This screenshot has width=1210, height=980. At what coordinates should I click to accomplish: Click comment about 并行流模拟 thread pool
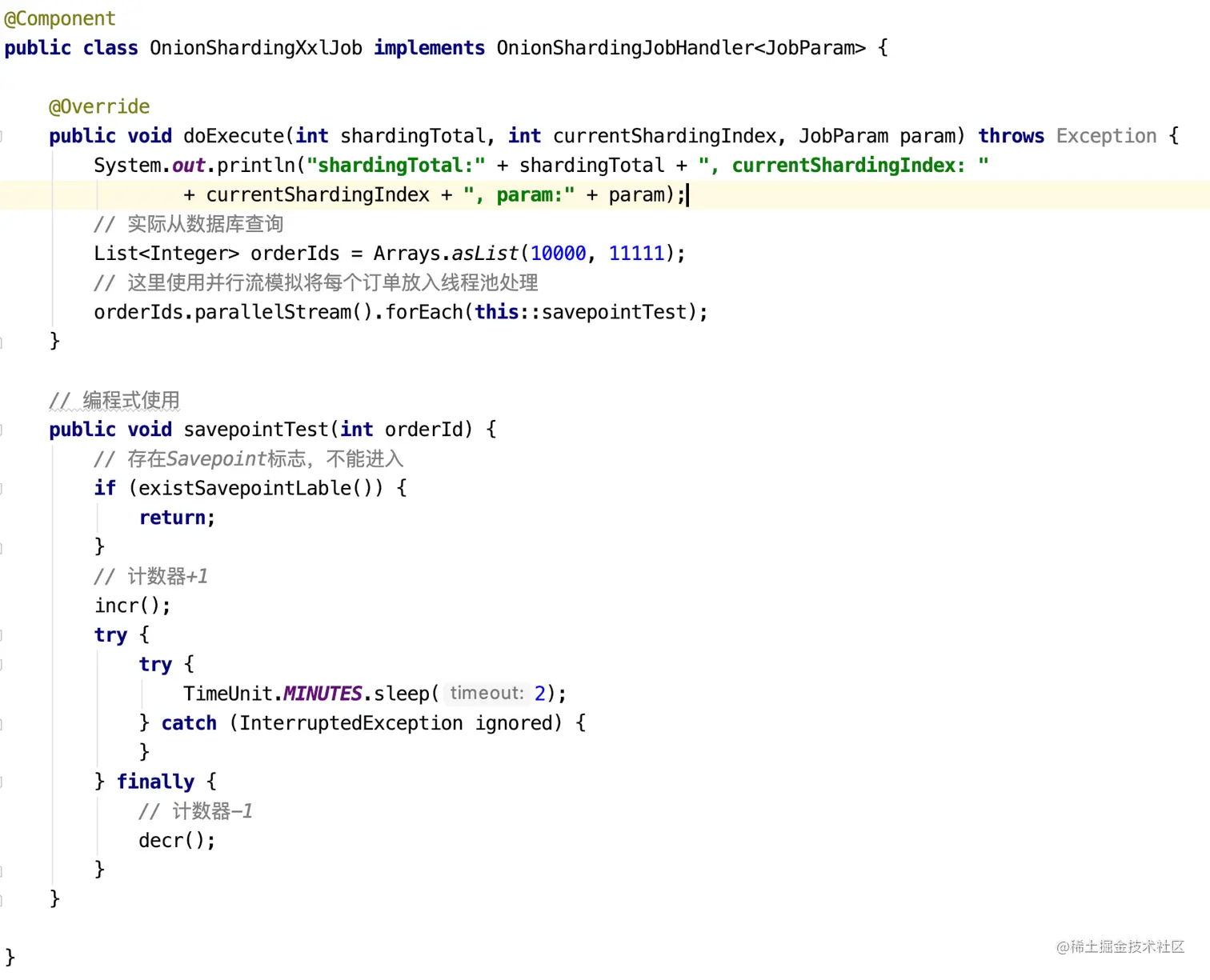[315, 282]
